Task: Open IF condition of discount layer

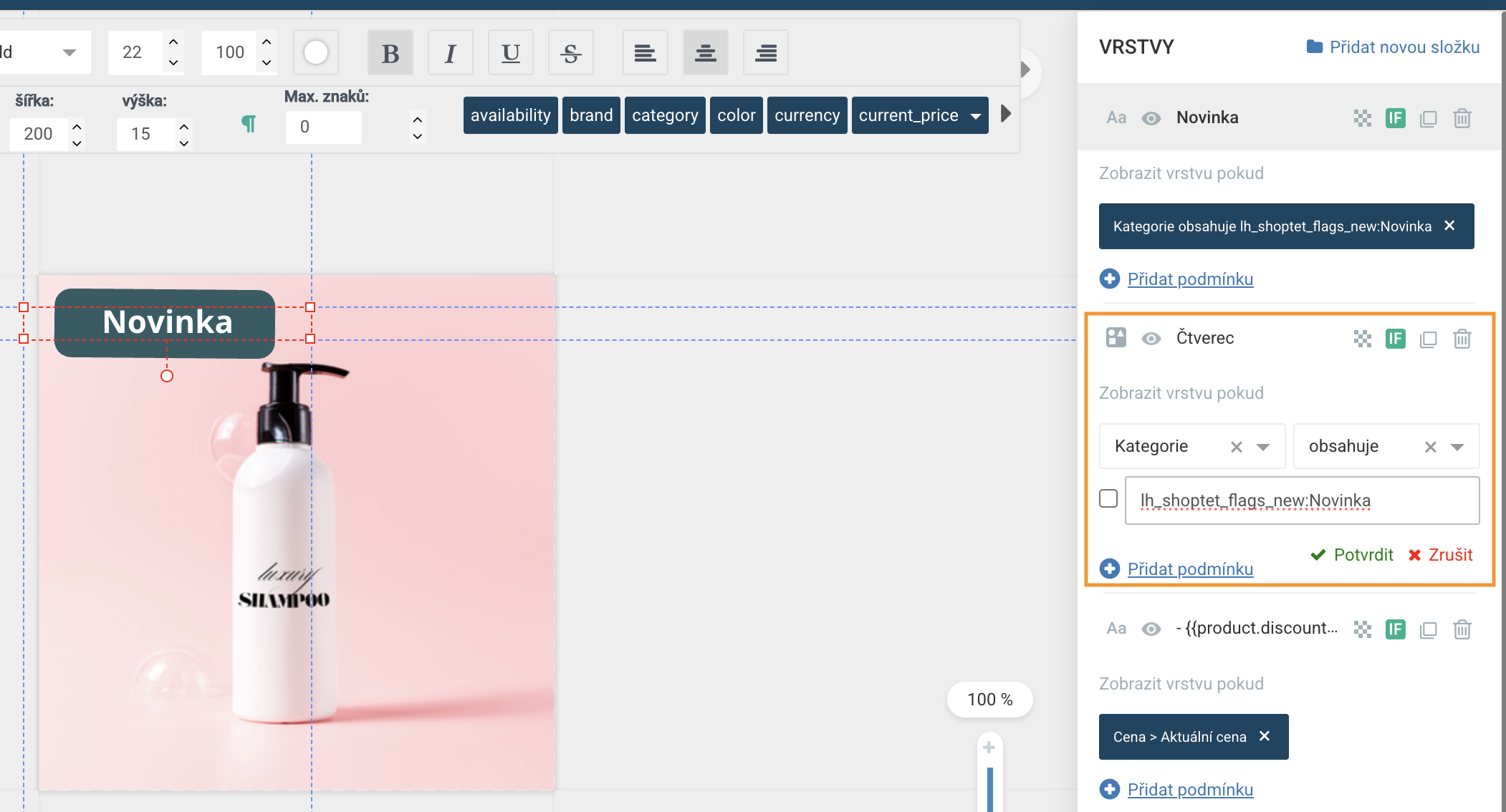Action: (x=1395, y=629)
